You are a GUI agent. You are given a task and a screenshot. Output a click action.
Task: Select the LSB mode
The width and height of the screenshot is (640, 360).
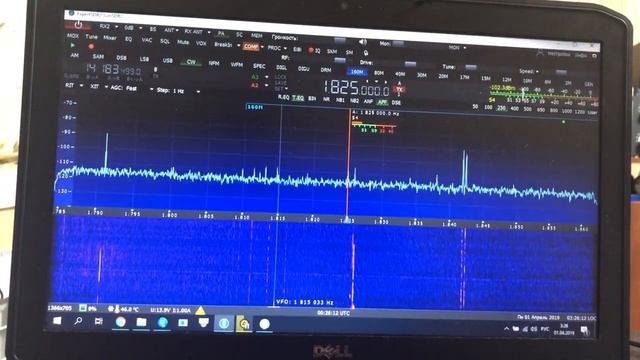pos(144,59)
